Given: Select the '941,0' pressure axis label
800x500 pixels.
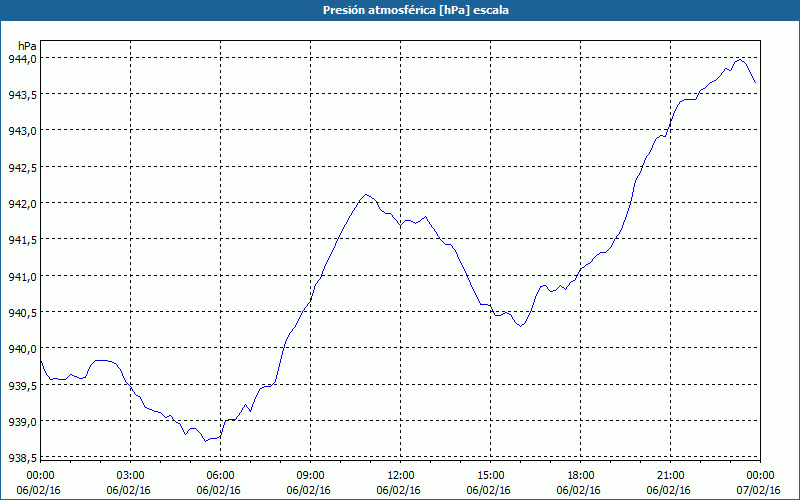Looking at the screenshot, I should 22,277.
